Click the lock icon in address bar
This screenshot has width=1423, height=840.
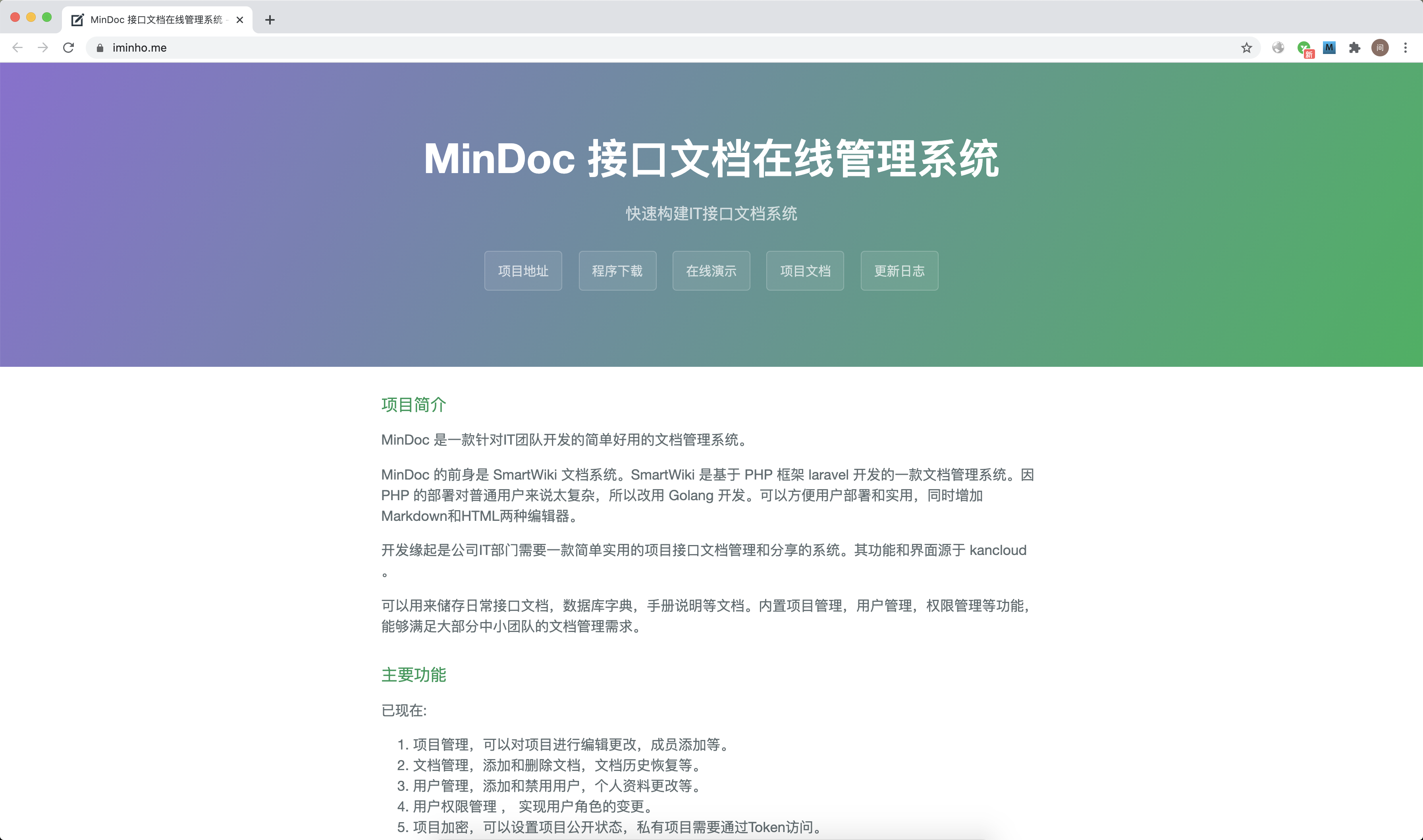click(100, 48)
